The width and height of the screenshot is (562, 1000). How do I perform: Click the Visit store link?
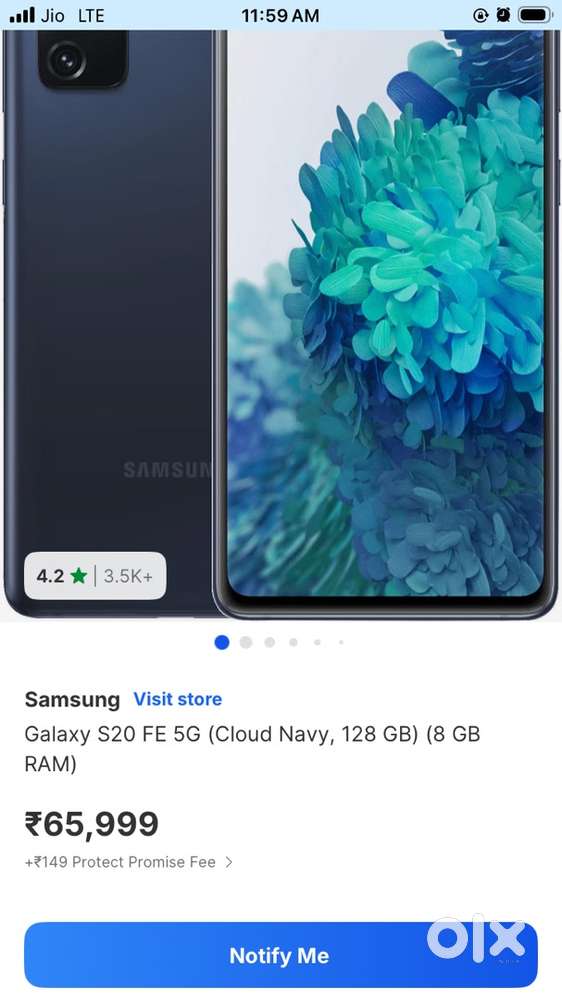pyautogui.click(x=177, y=699)
